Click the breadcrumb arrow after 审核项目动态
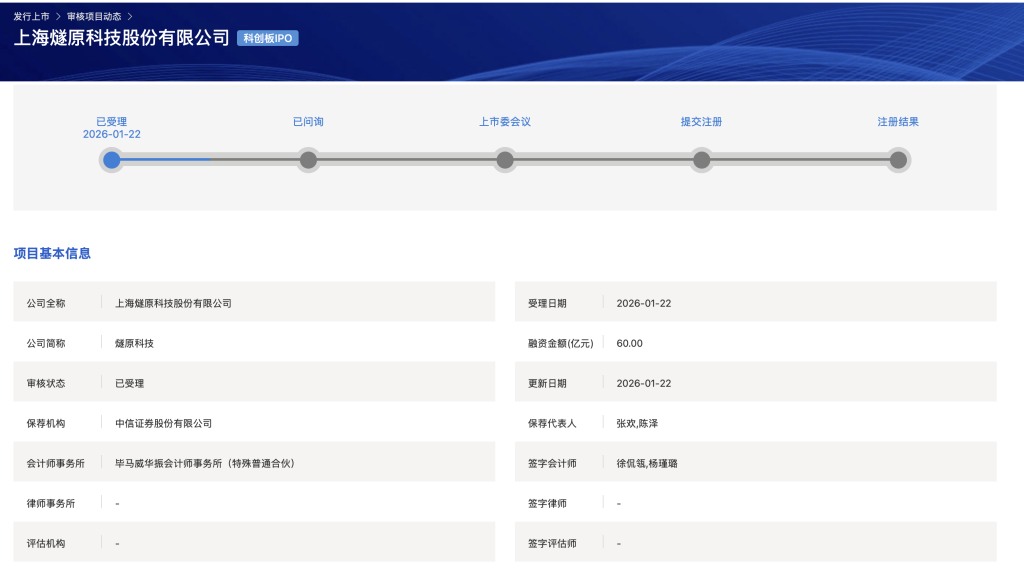Screen dimensions: 1024x580 point(128,15)
